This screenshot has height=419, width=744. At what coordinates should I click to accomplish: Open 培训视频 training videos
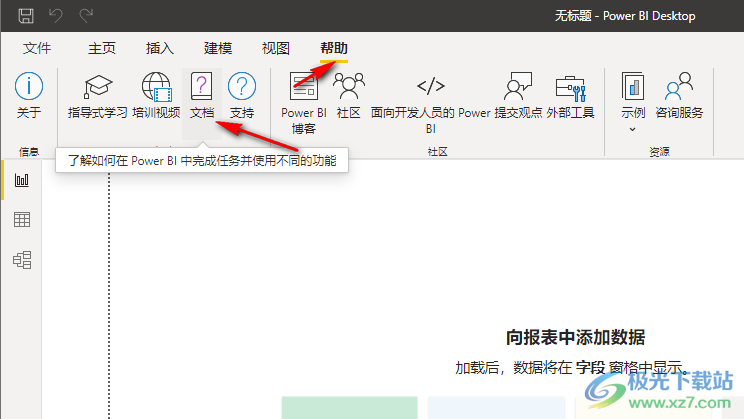coord(156,95)
